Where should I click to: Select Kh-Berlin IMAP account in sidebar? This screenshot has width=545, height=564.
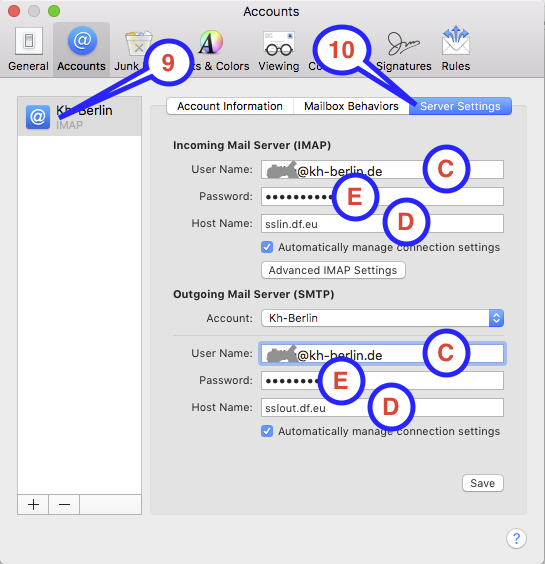coord(80,117)
